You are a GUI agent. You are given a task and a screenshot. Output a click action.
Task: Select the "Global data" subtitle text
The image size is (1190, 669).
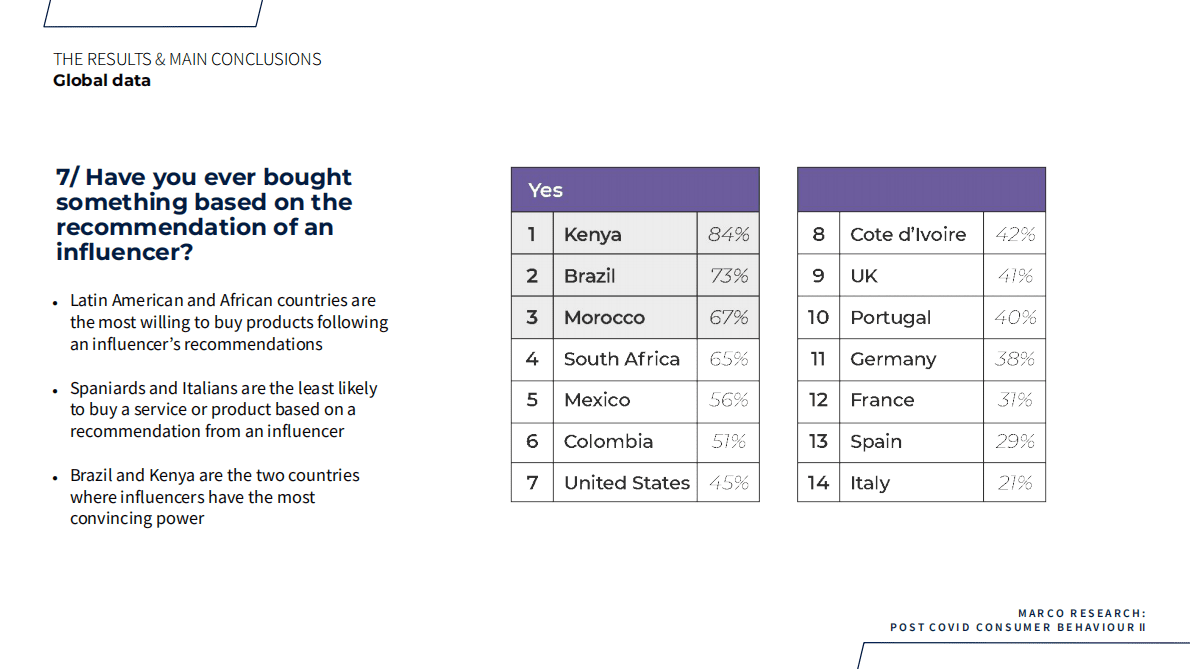102,81
